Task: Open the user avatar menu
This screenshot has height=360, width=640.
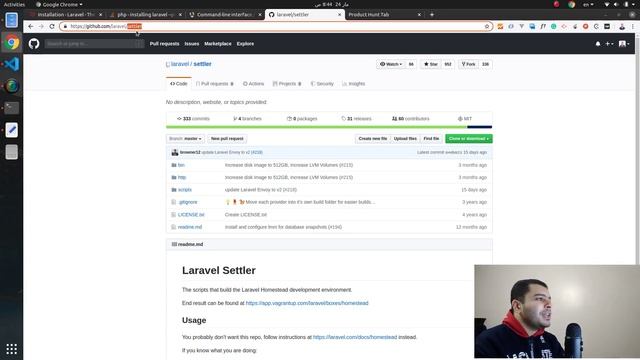Action: pyautogui.click(x=624, y=44)
